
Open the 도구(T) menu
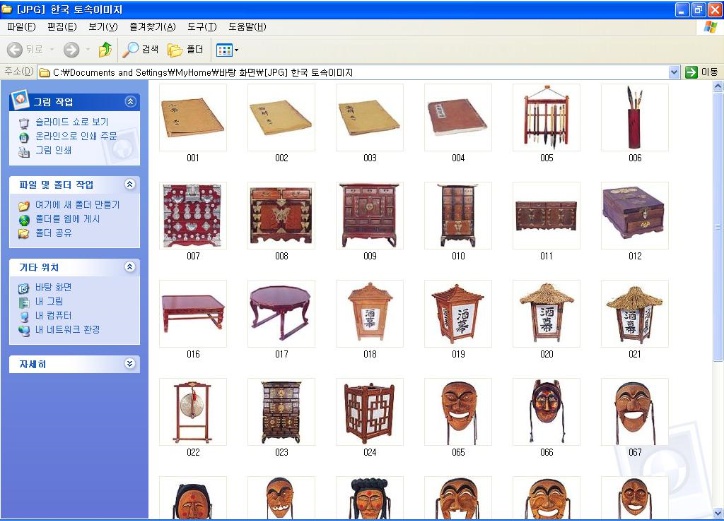pyautogui.click(x=202, y=27)
